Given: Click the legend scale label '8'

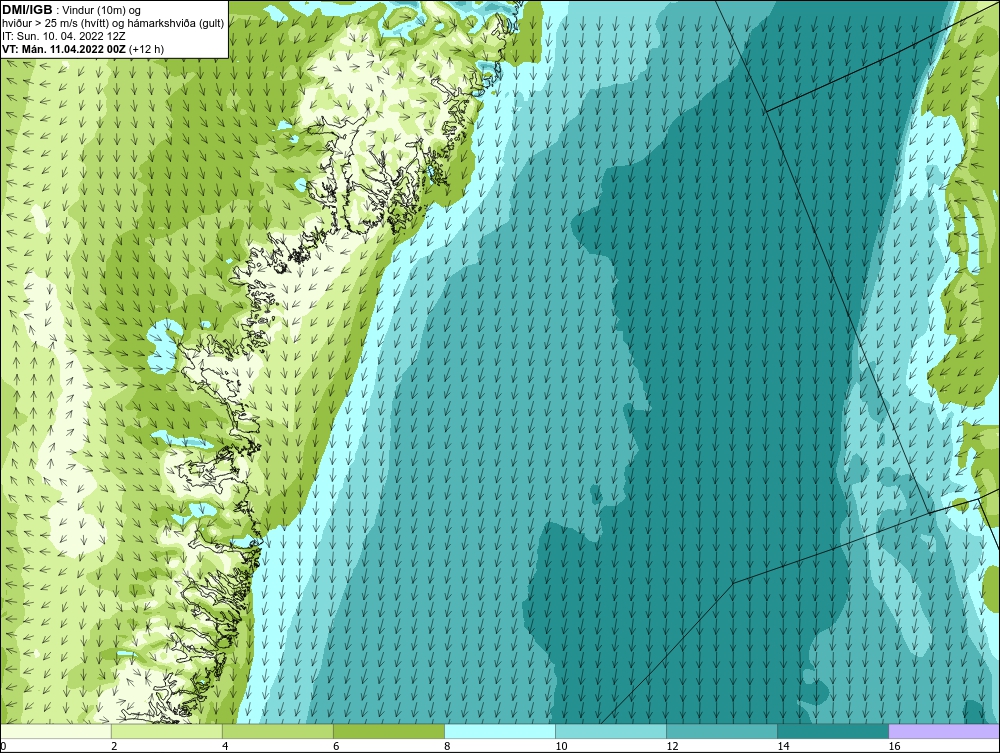Looking at the screenshot, I should (447, 746).
